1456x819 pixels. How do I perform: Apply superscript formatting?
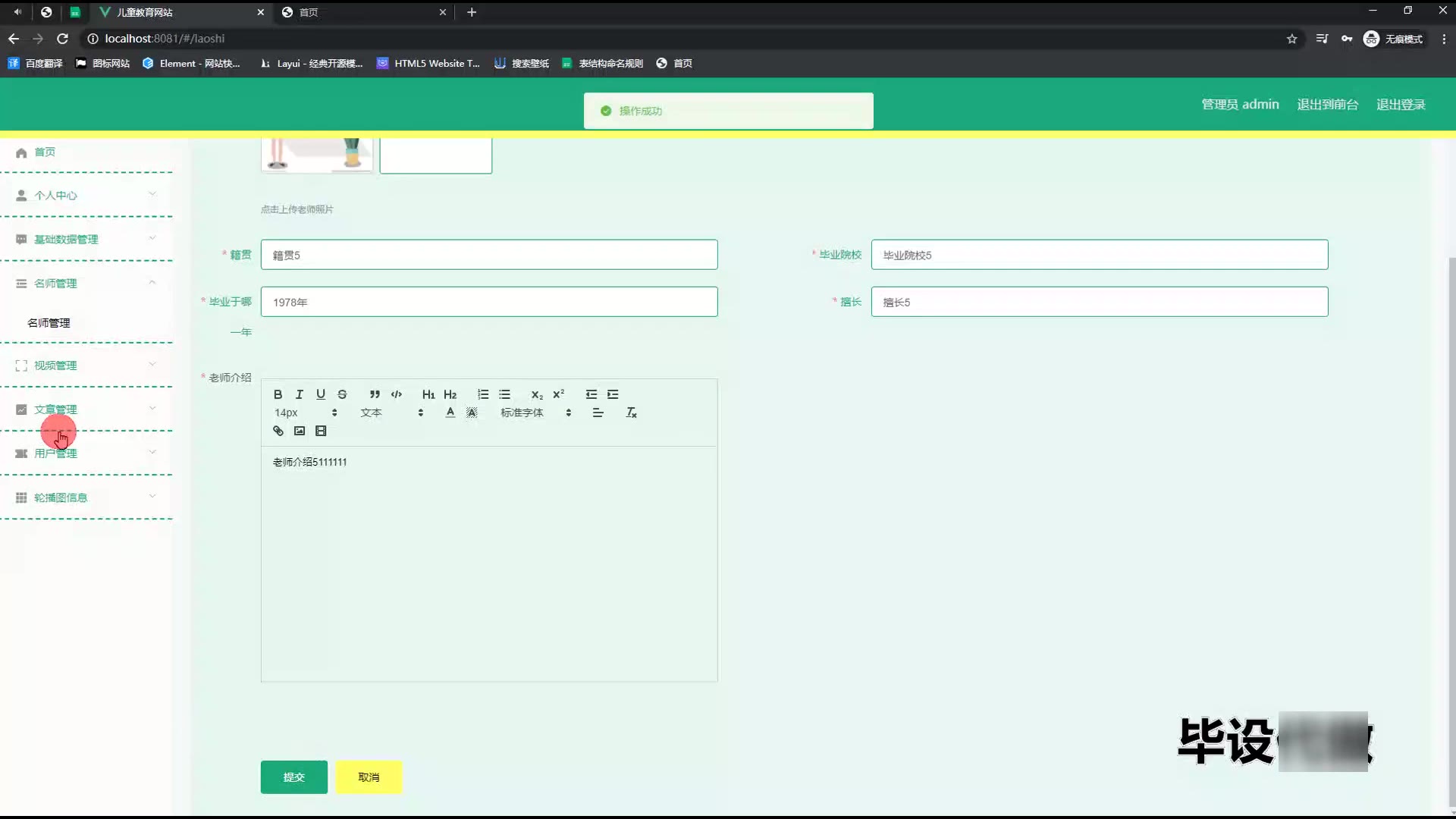pos(558,394)
